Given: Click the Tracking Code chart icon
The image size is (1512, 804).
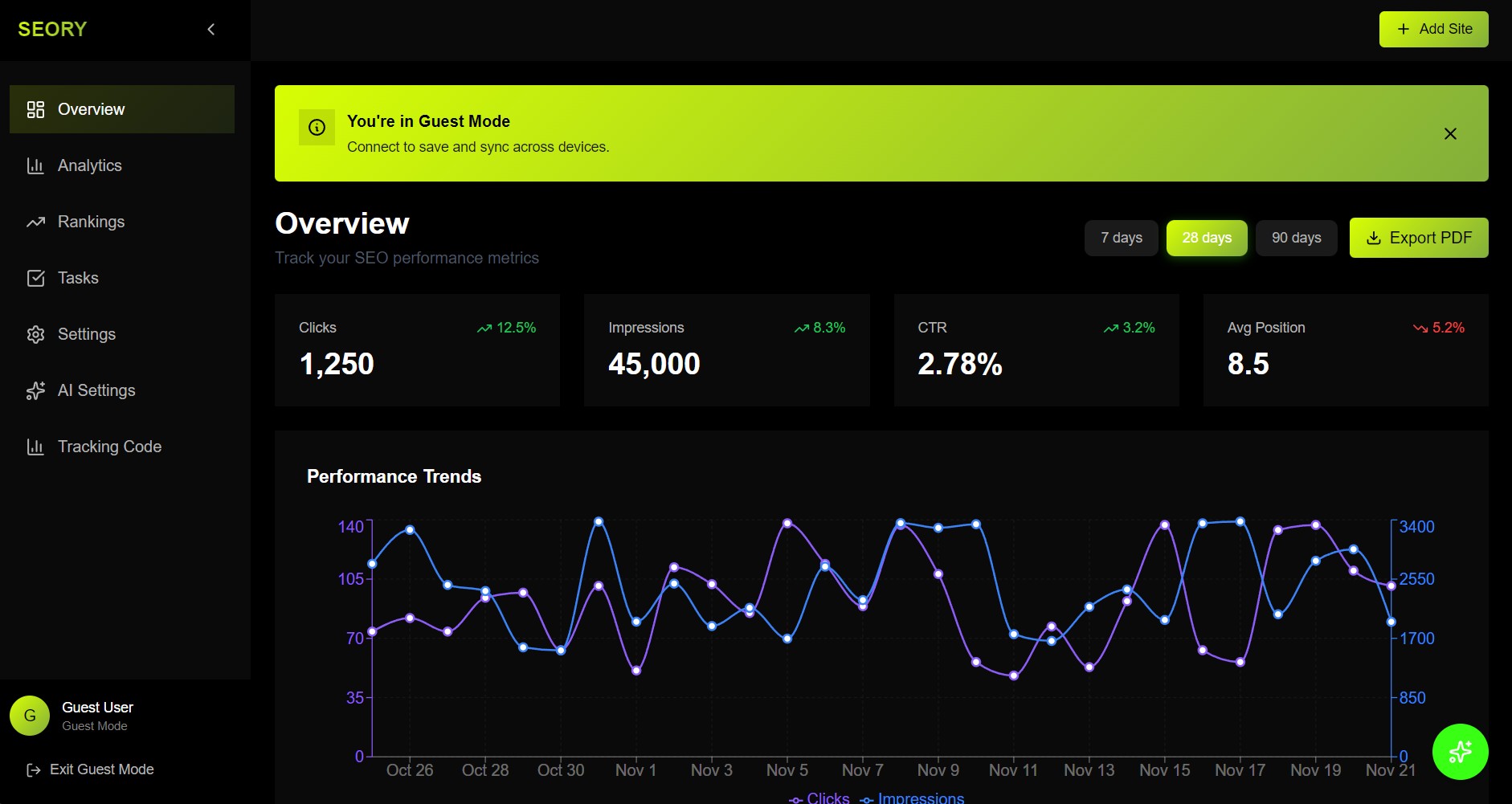Looking at the screenshot, I should 35,447.
